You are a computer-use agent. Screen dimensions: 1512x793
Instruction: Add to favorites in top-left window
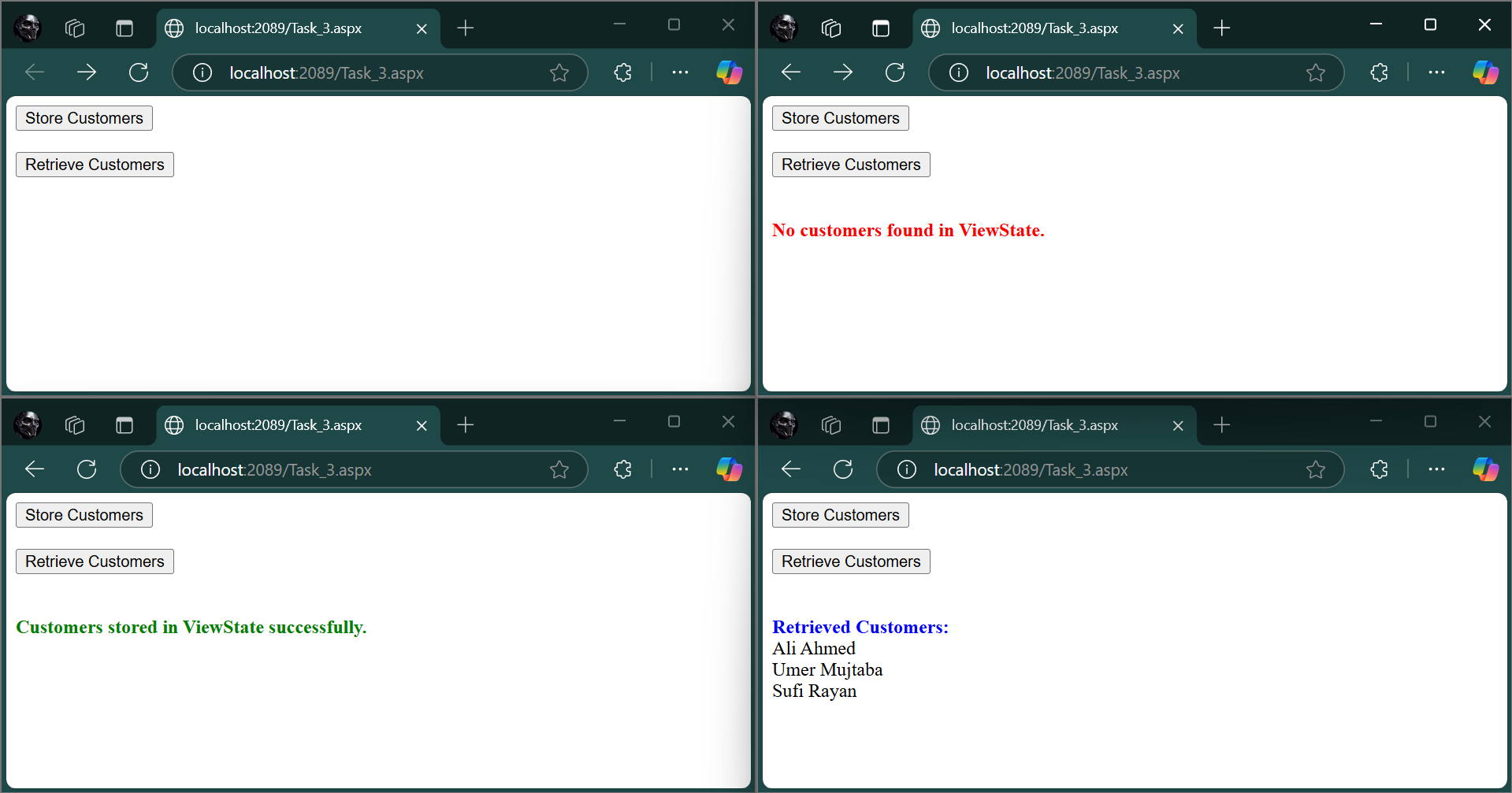click(x=559, y=72)
